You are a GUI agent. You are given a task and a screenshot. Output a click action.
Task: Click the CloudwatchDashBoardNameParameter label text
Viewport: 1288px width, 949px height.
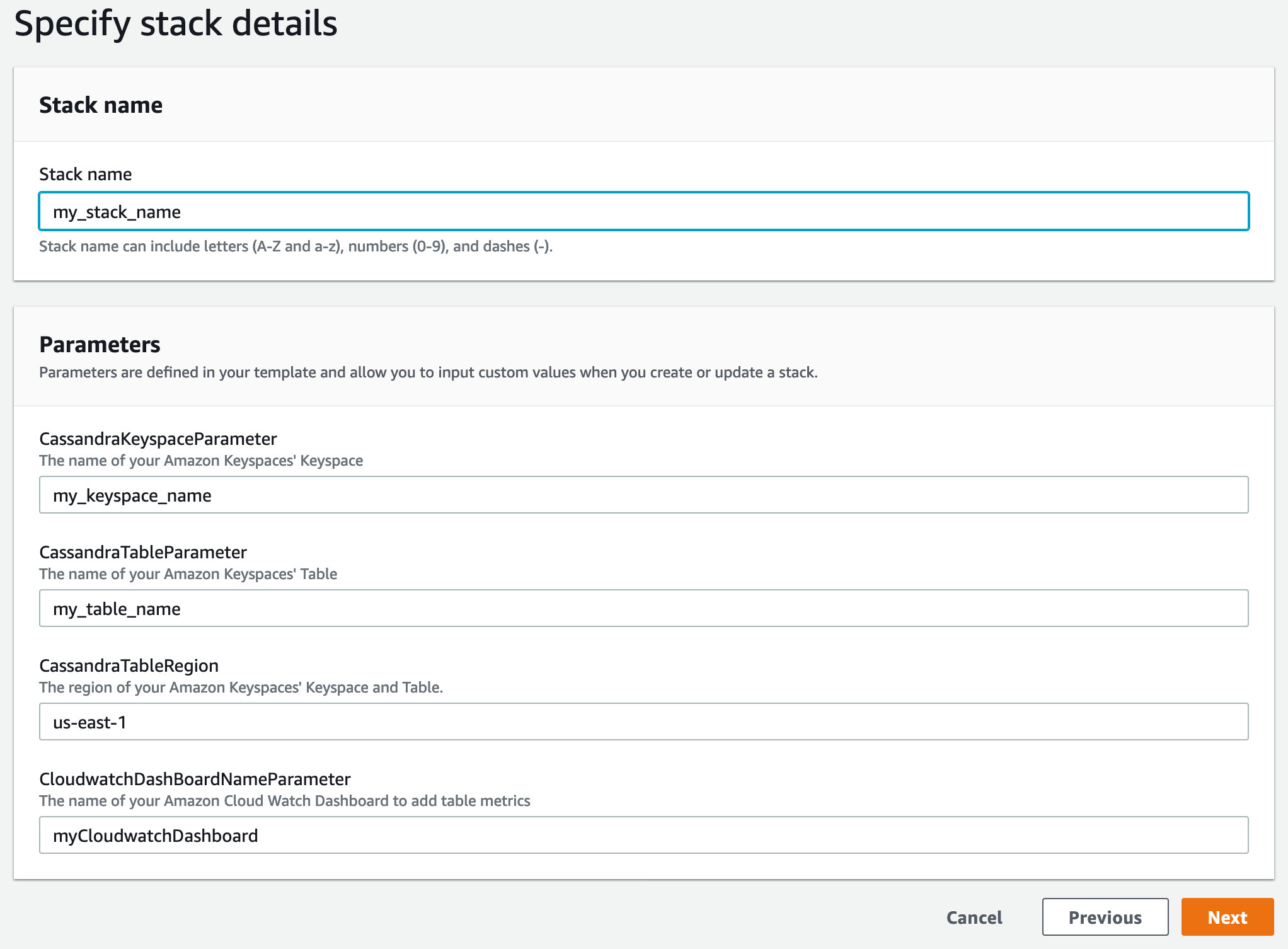(195, 779)
